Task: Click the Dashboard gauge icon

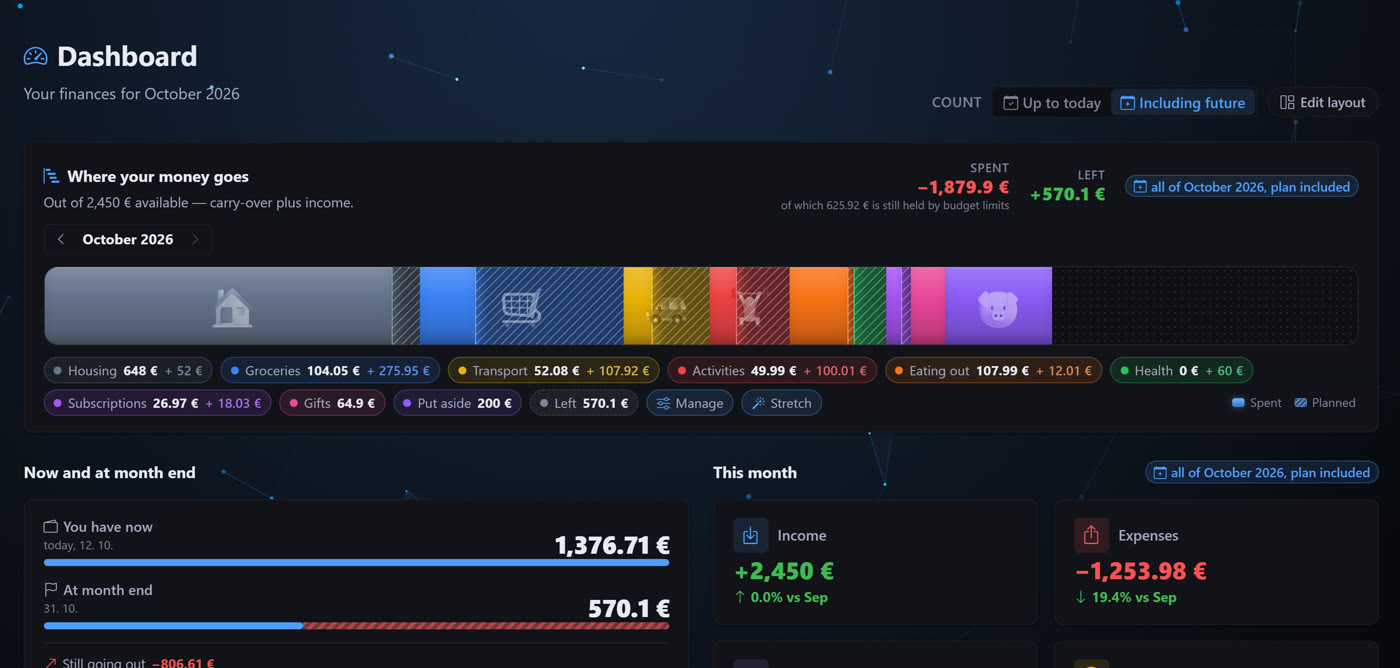Action: tap(36, 57)
